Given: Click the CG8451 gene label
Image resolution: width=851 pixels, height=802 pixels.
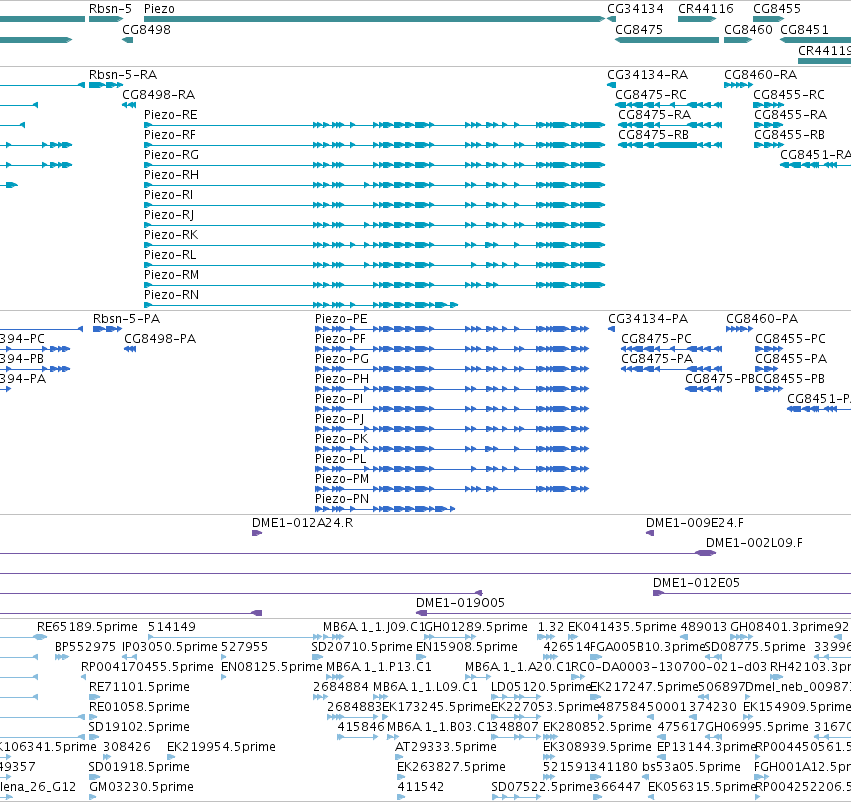Looking at the screenshot, I should point(804,29).
